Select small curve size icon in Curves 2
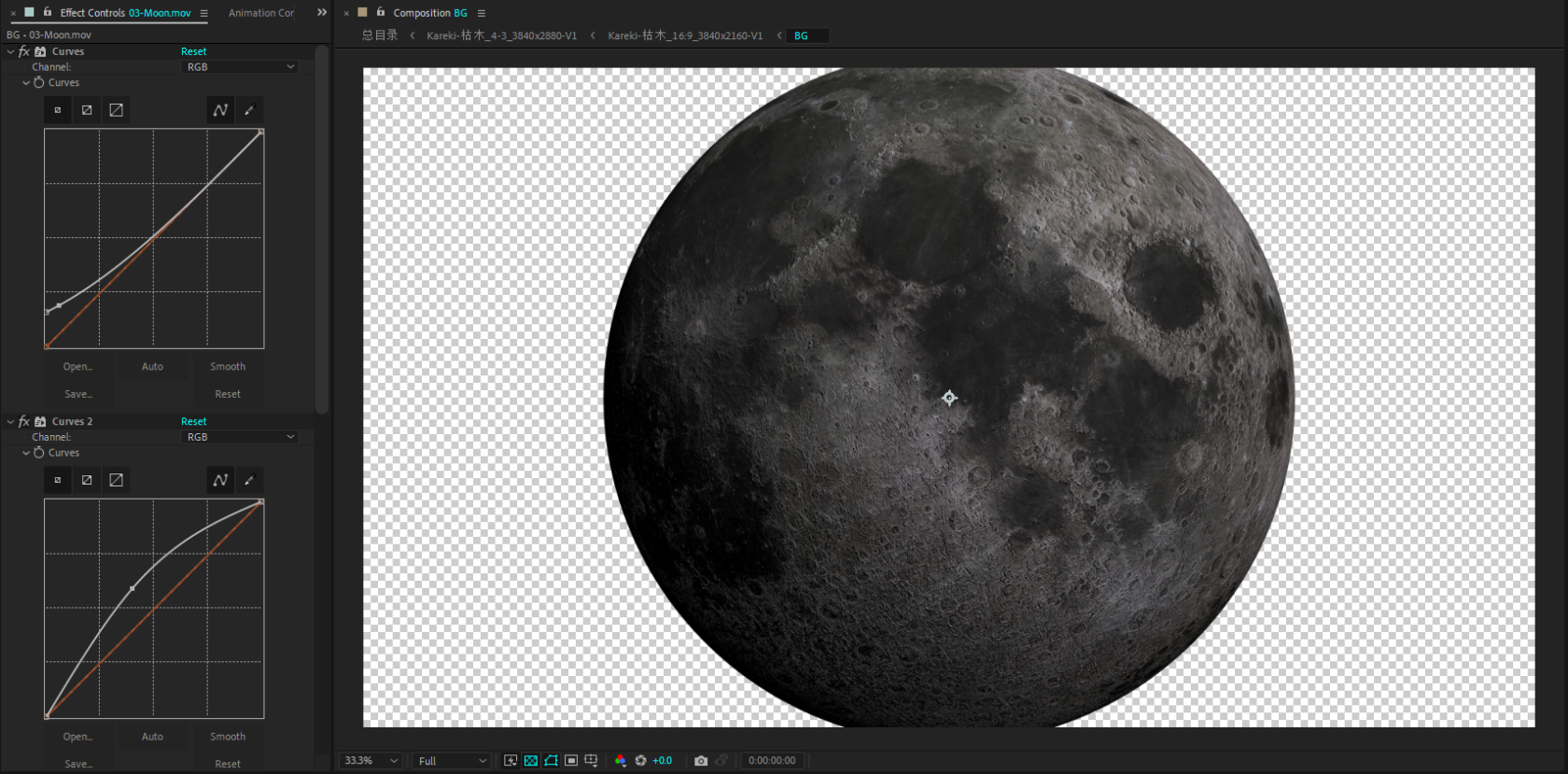This screenshot has height=774, width=1568. point(58,480)
